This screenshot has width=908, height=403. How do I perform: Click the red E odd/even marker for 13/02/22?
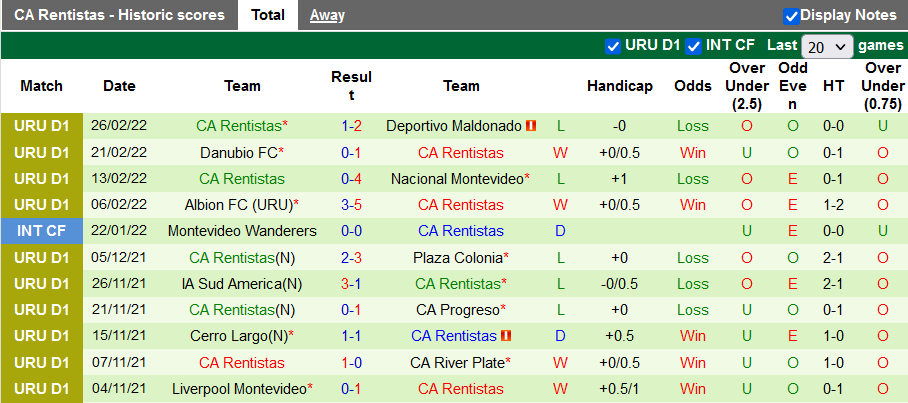coord(793,179)
